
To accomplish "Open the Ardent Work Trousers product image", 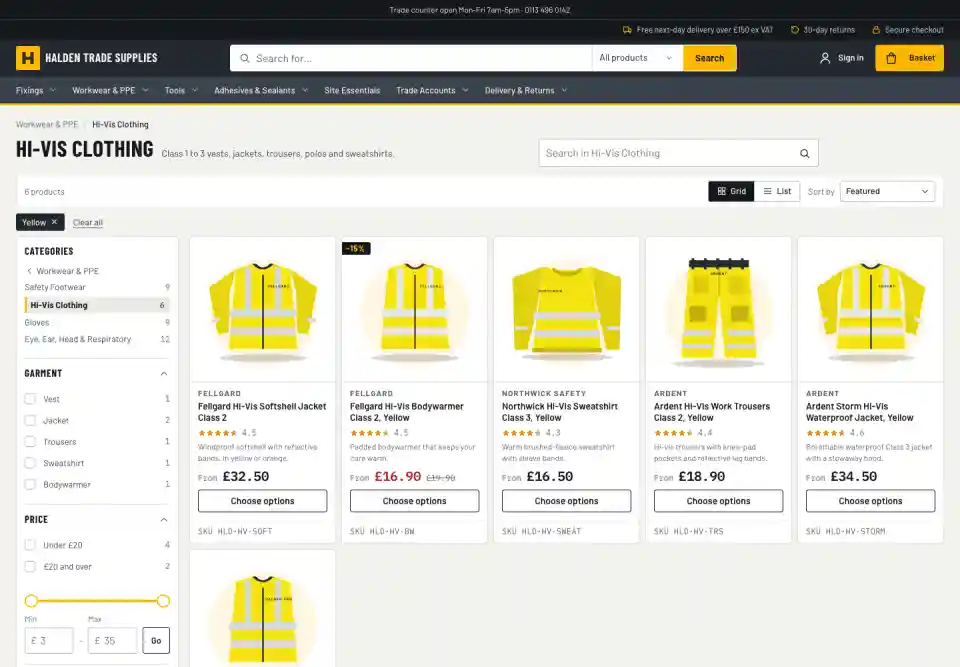I will tap(718, 310).
